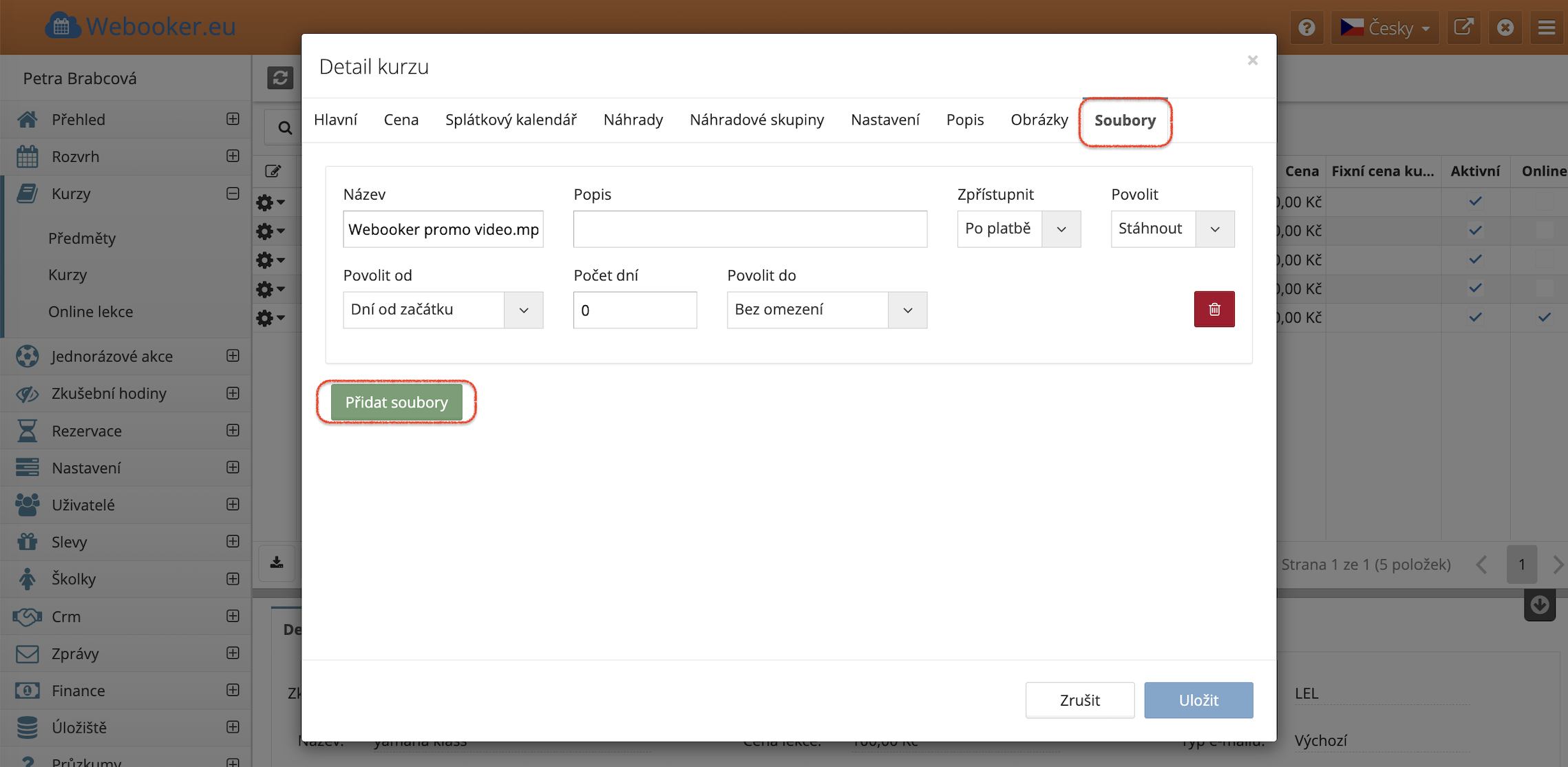
Task: Toggle the Aktivní checkmark in the first row
Action: 1474,202
